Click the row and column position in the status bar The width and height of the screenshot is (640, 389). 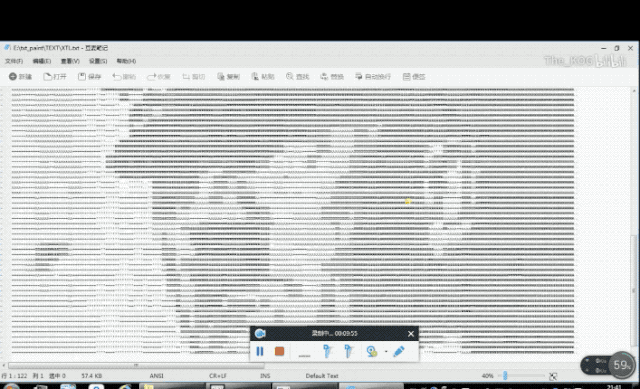pyautogui.click(x=22, y=376)
